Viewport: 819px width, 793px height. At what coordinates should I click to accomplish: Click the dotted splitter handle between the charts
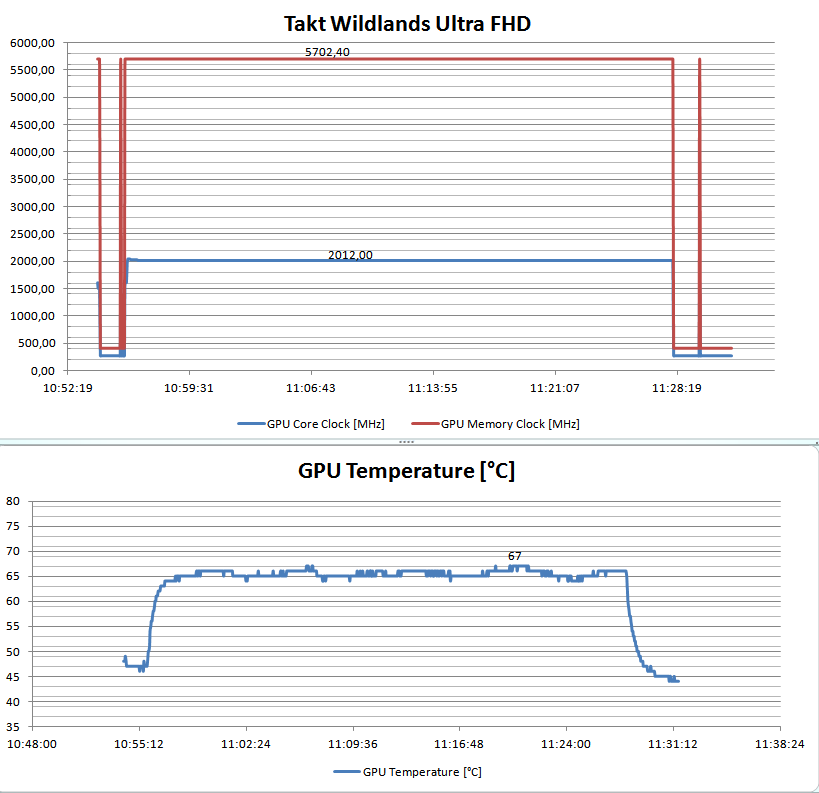tap(406, 442)
